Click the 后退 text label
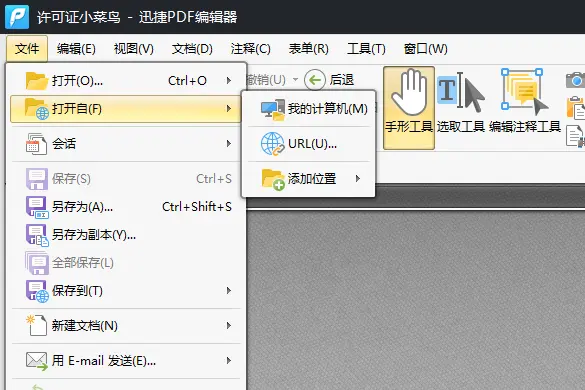This screenshot has width=585, height=390. (x=341, y=80)
